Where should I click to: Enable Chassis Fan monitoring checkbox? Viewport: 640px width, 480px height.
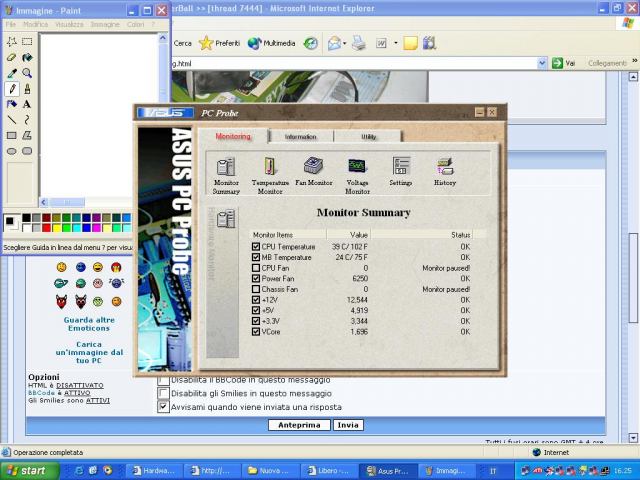pyautogui.click(x=256, y=289)
